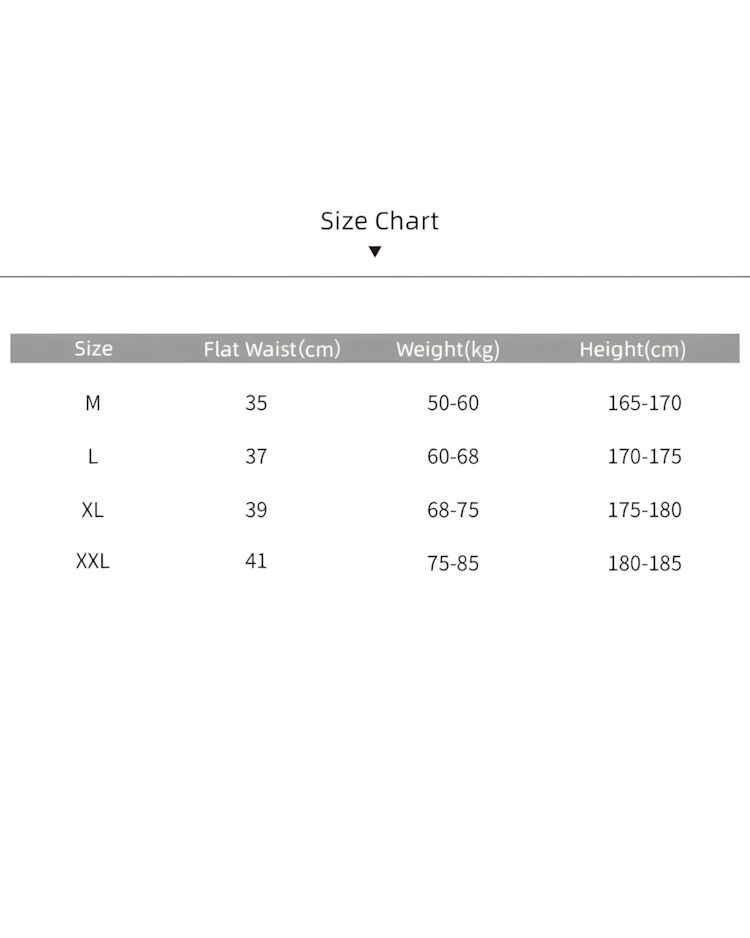Image resolution: width=750 pixels, height=938 pixels.
Task: Click the height range 170-175
Action: tap(645, 456)
